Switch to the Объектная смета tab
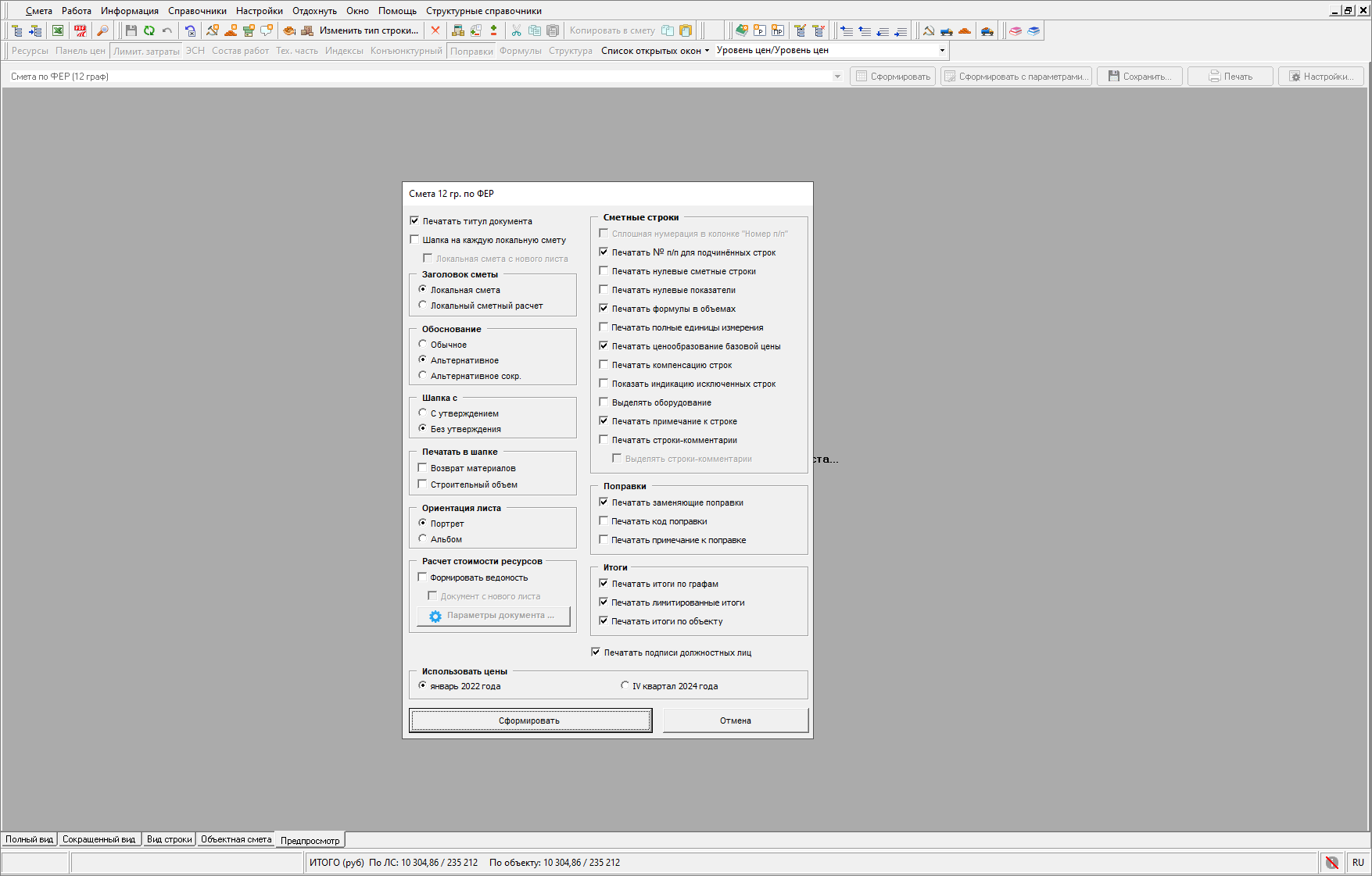The width and height of the screenshot is (1372, 876). pyautogui.click(x=236, y=839)
